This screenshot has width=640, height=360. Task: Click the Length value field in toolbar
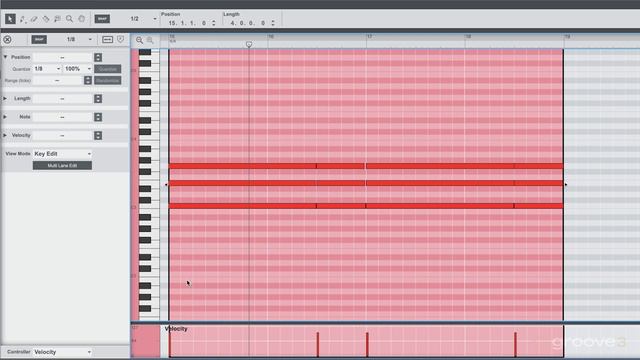248,23
